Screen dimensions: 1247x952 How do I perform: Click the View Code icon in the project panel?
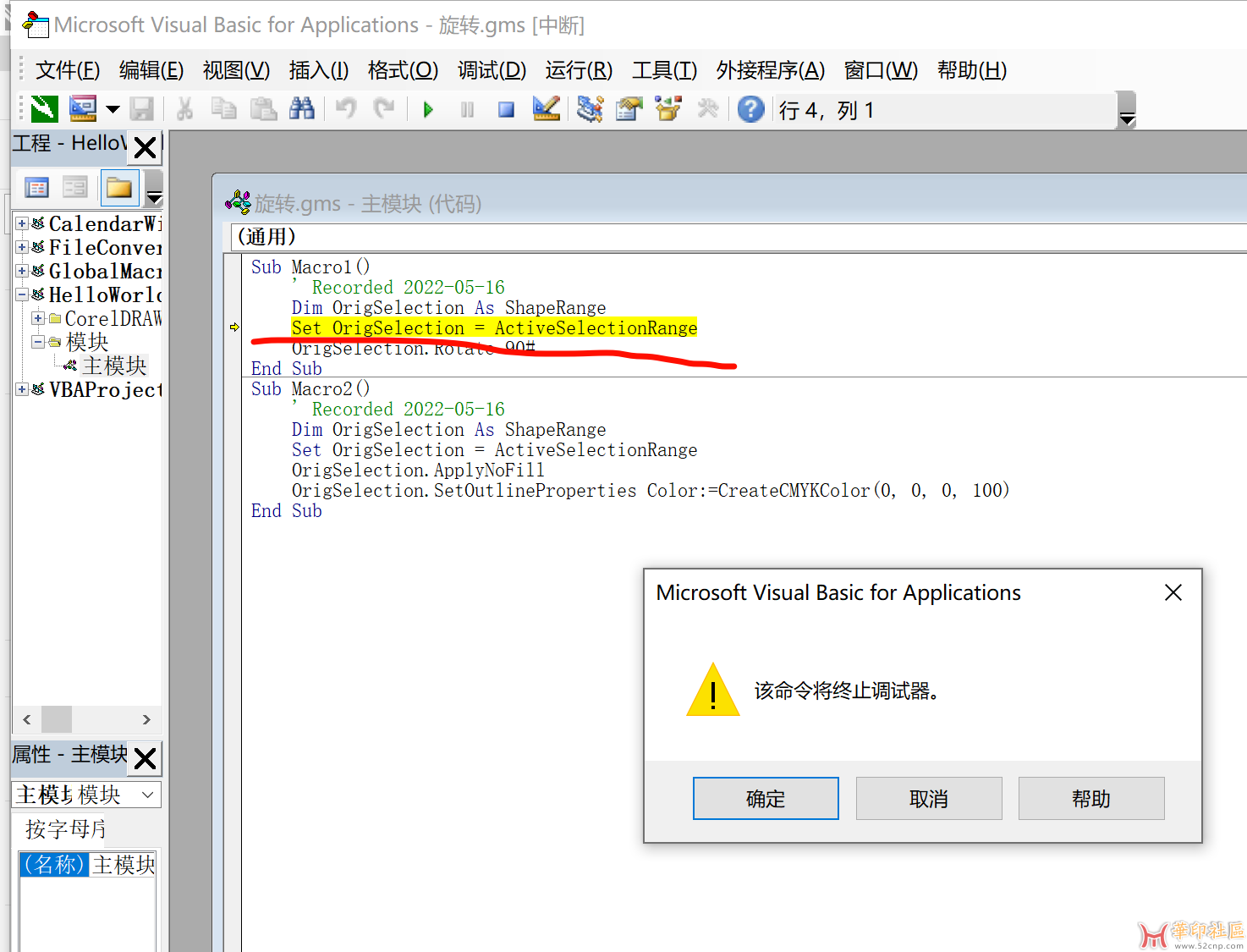click(x=37, y=188)
